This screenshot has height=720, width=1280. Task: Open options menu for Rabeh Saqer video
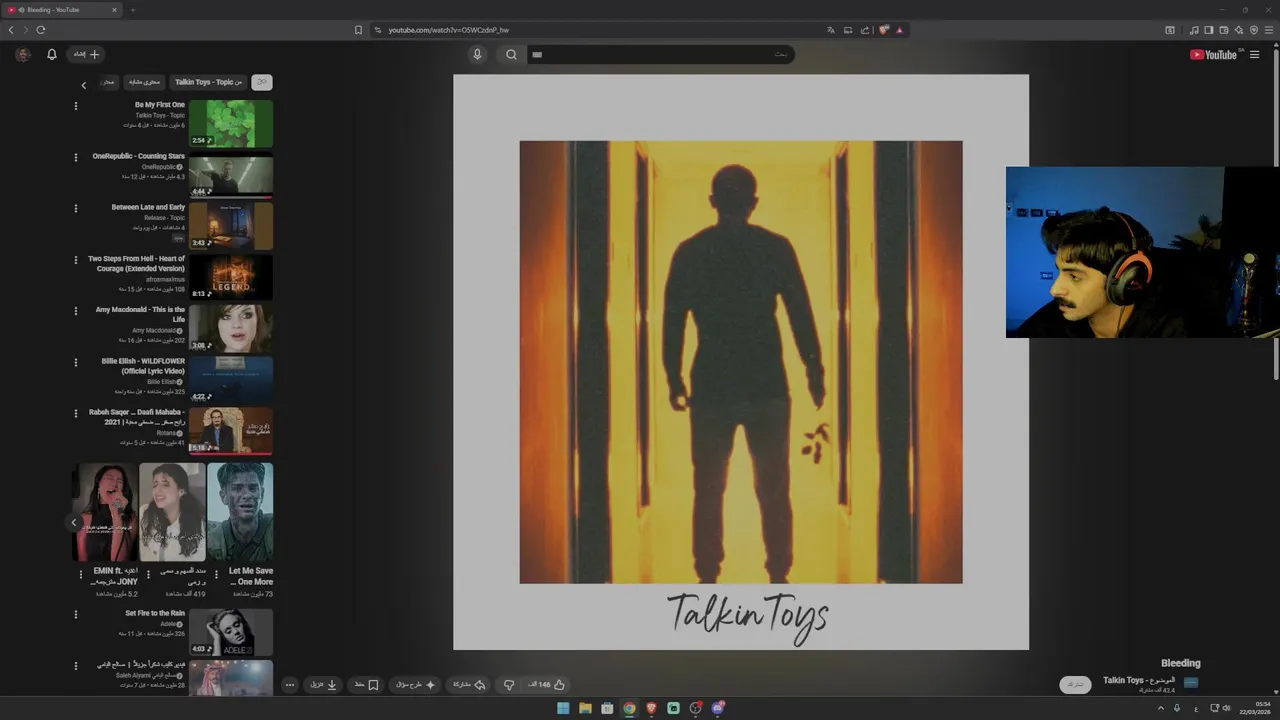pyautogui.click(x=76, y=413)
